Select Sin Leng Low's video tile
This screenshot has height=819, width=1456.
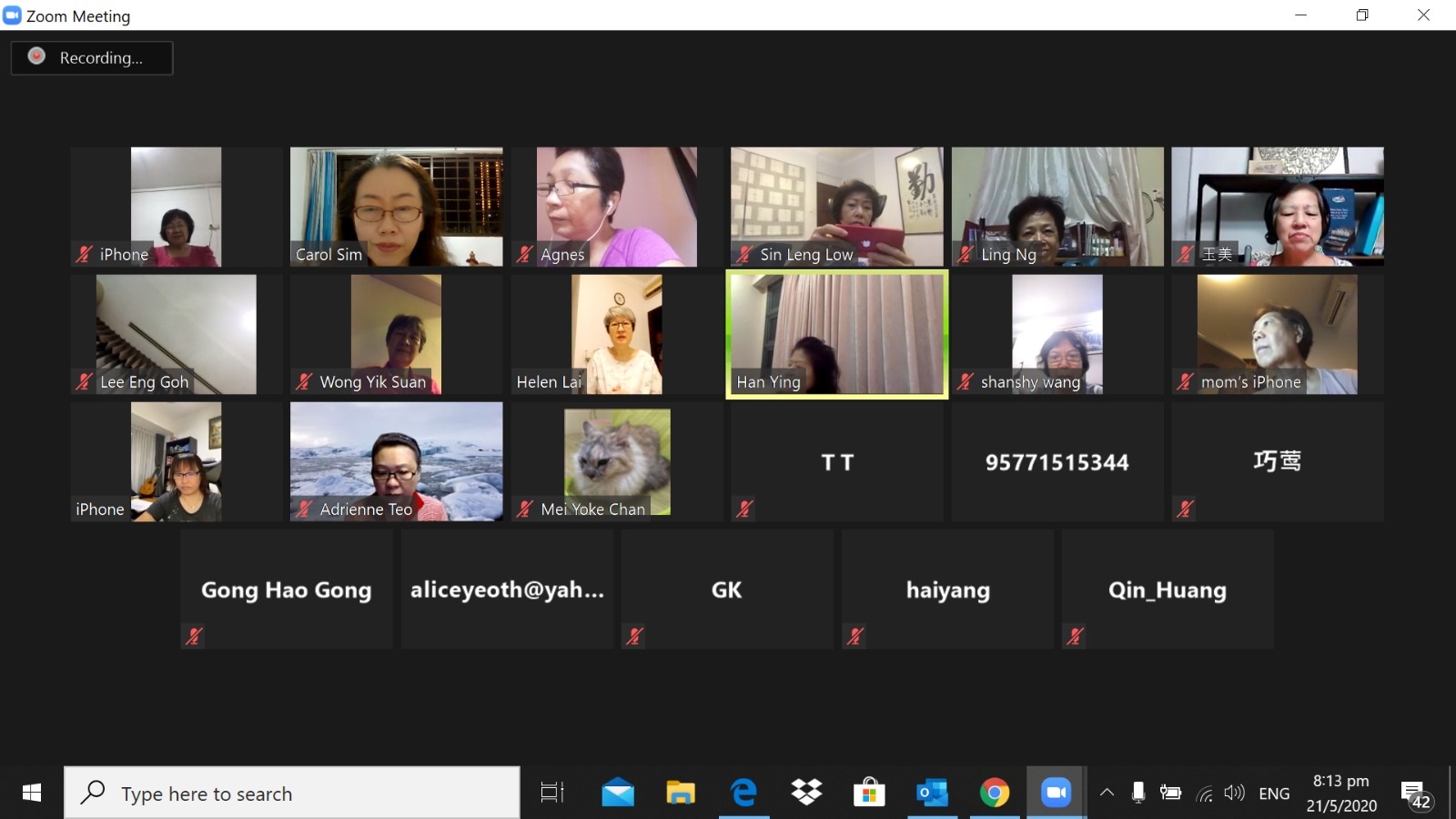836,207
